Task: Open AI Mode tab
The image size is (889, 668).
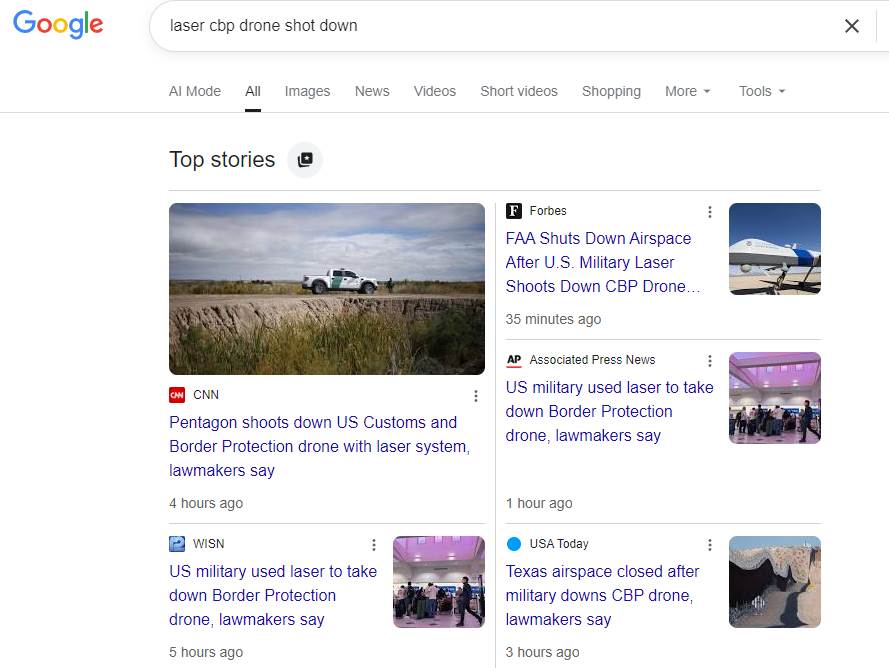Action: click(x=195, y=91)
